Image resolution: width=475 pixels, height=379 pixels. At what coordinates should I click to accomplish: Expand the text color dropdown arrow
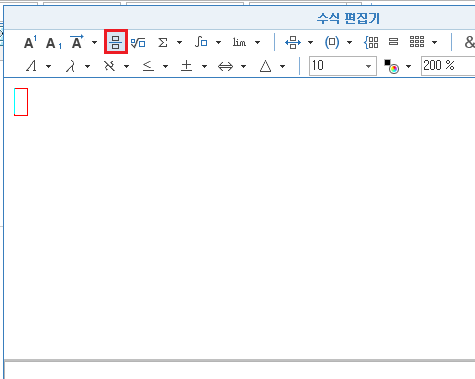pyautogui.click(x=408, y=66)
